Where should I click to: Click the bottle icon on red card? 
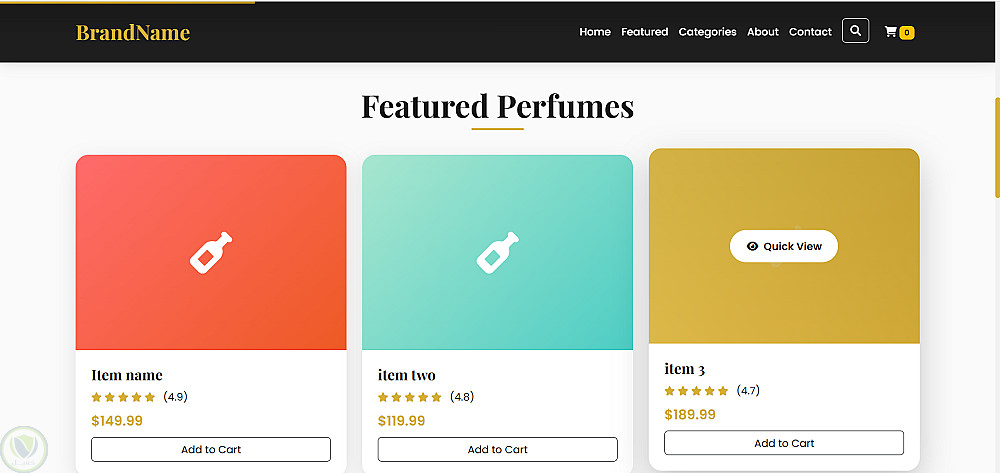click(211, 252)
